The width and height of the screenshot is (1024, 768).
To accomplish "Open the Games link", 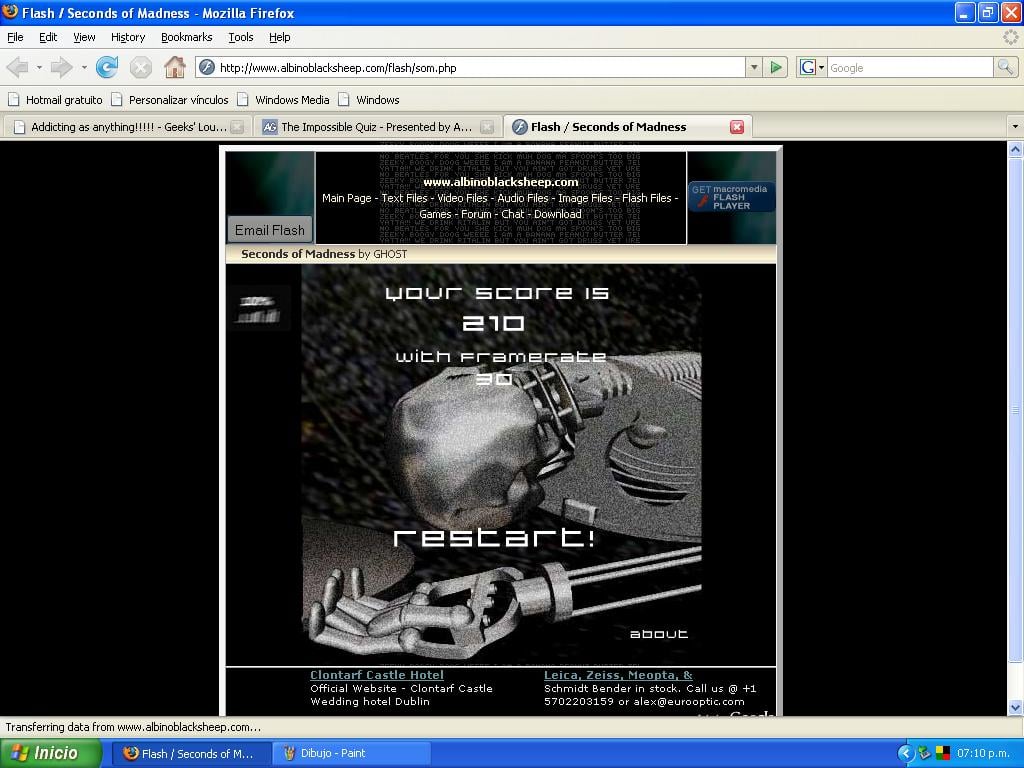I will point(435,214).
